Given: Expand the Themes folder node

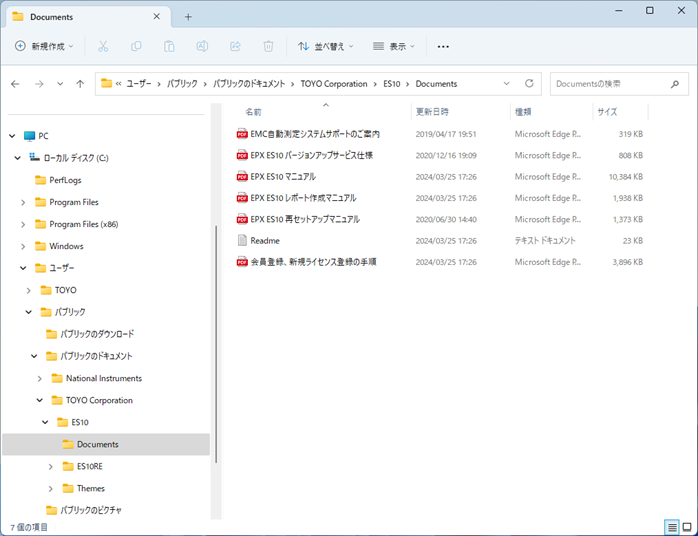Looking at the screenshot, I should (x=51, y=488).
